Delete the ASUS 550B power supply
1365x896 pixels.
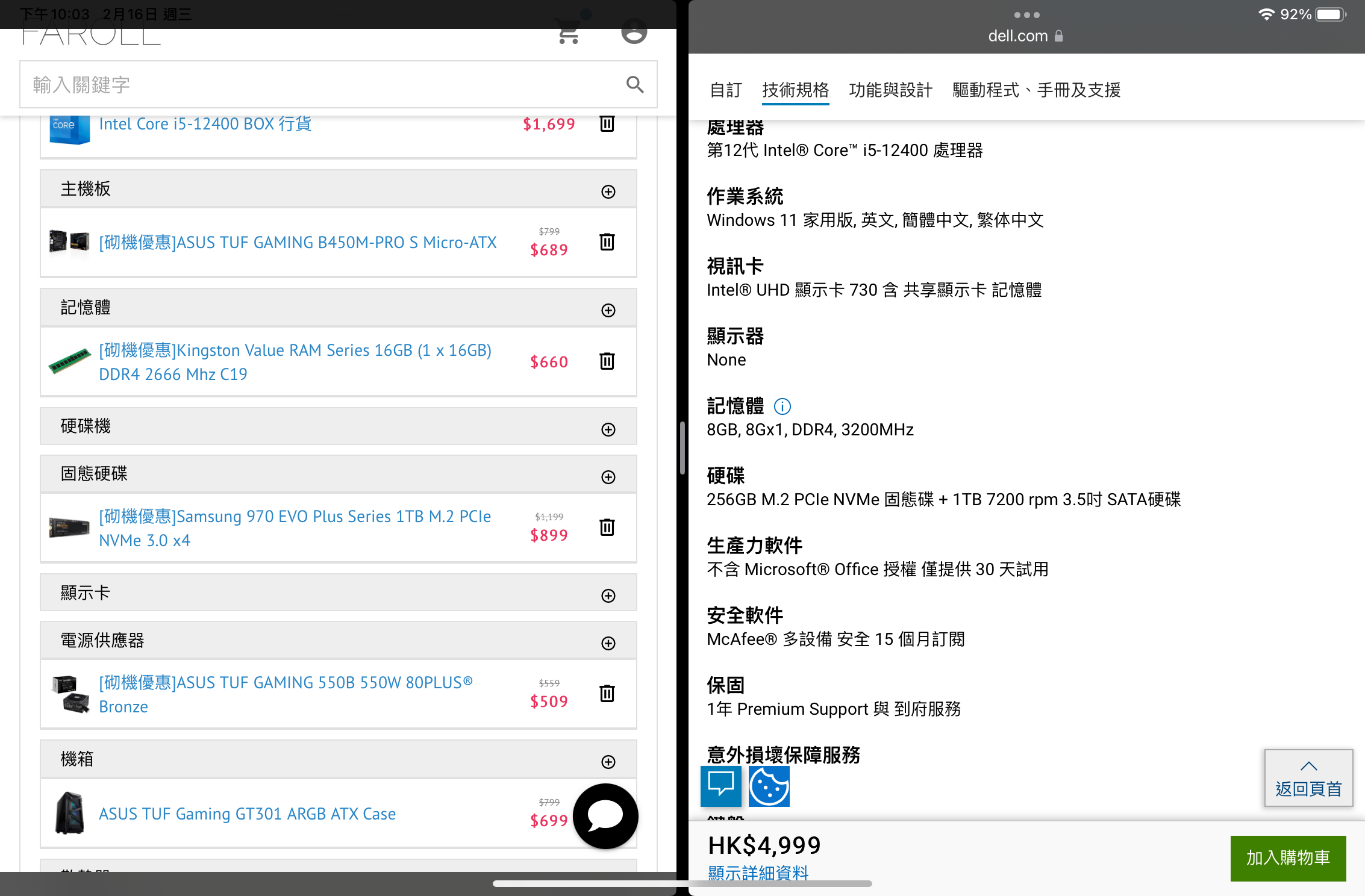point(607,694)
